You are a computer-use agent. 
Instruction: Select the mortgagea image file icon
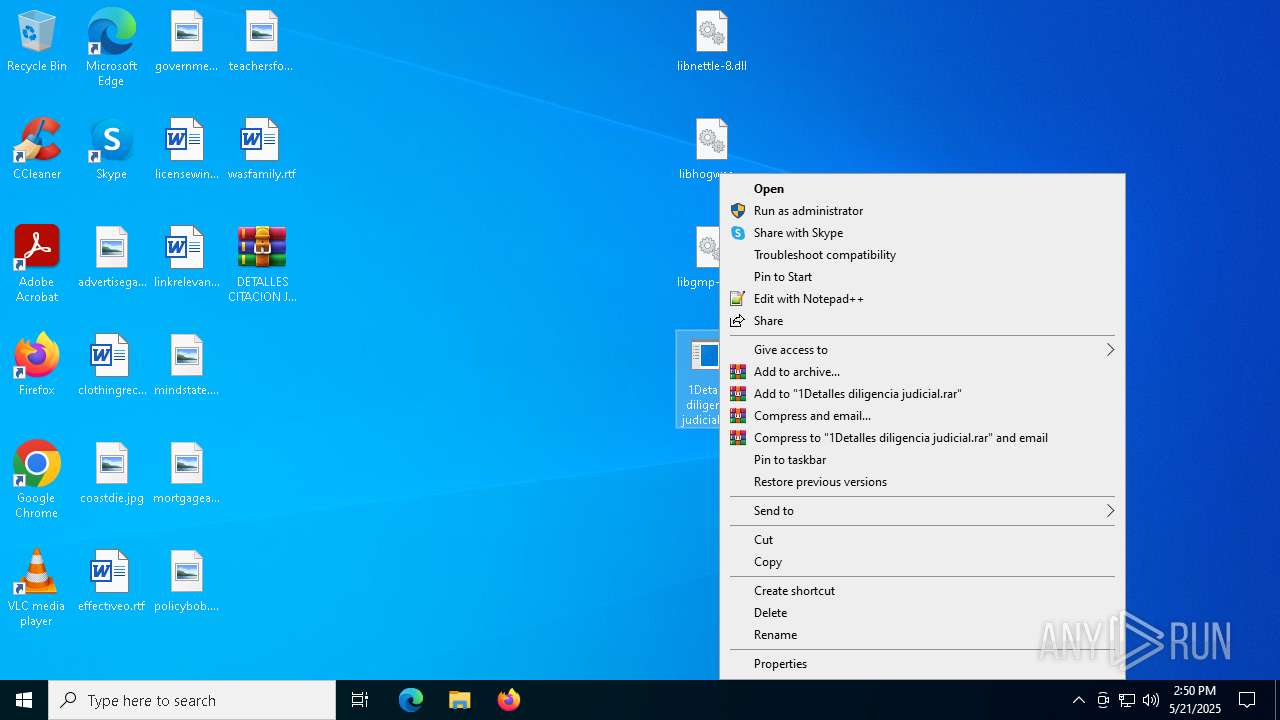pos(186,473)
